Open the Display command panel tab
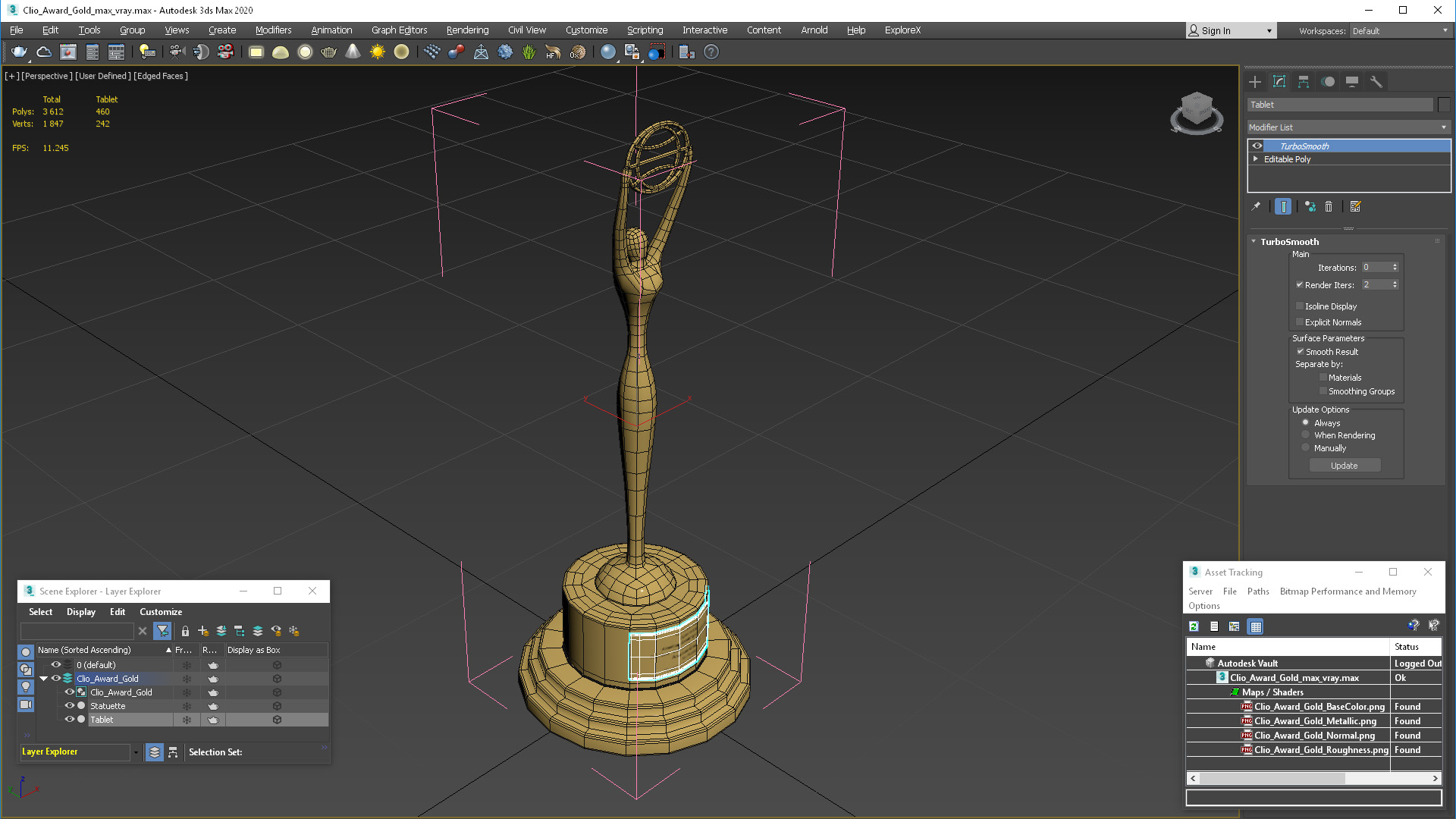1456x819 pixels. [1352, 82]
